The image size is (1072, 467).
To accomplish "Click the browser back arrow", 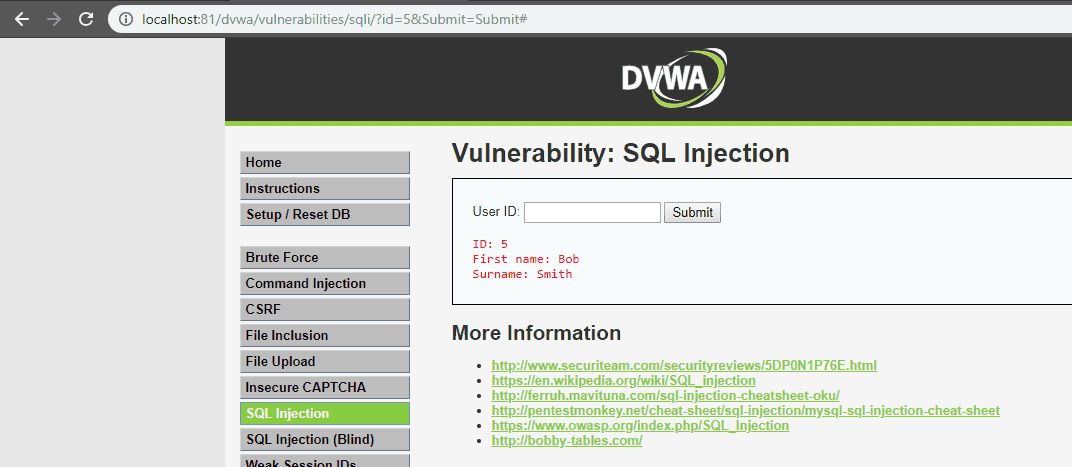I will 22,19.
